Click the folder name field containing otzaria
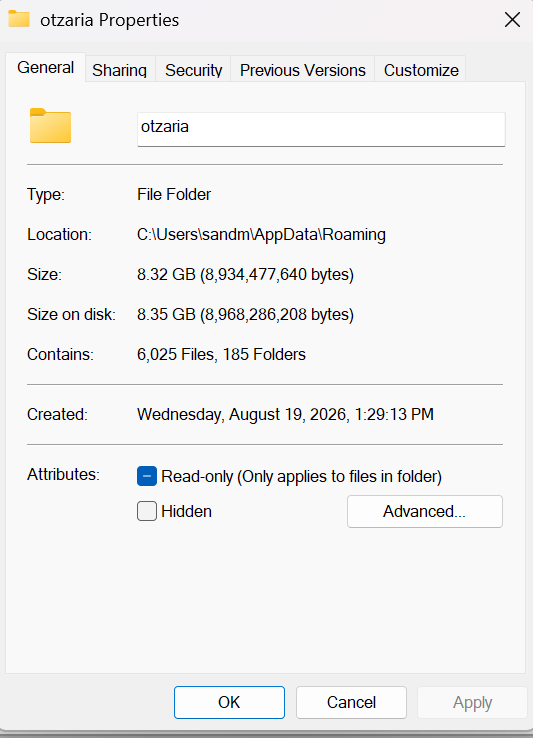The image size is (533, 738). pyautogui.click(x=321, y=129)
